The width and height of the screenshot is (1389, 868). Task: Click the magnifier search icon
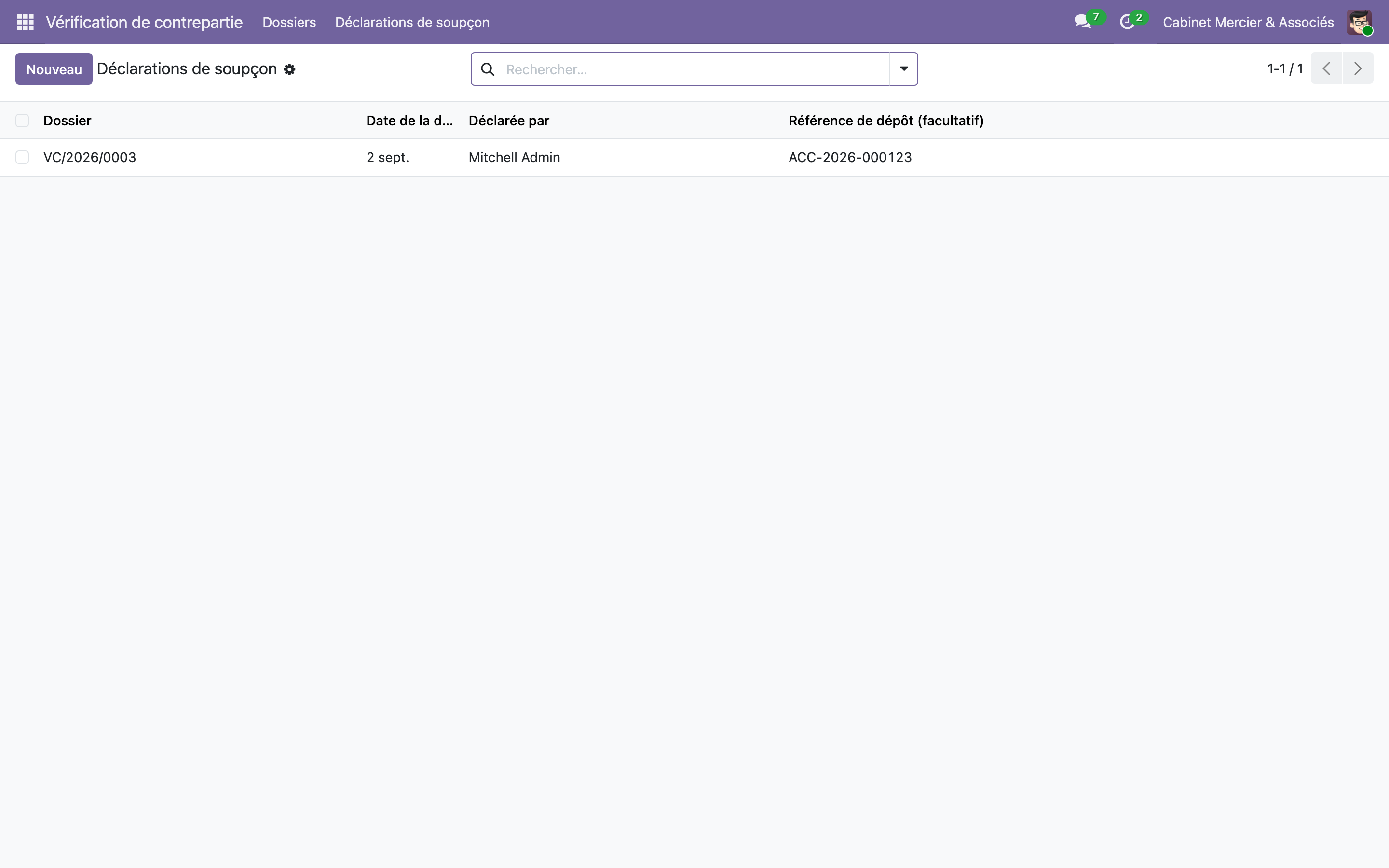pos(487,69)
